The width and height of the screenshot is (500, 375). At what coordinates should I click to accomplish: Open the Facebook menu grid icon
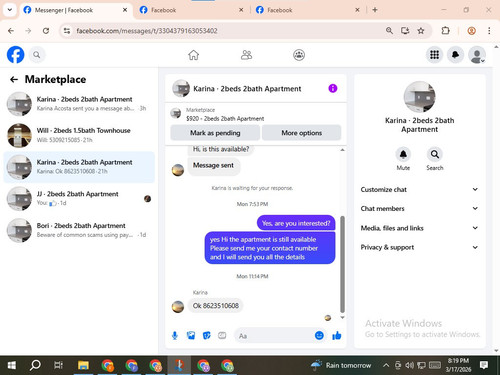434,55
